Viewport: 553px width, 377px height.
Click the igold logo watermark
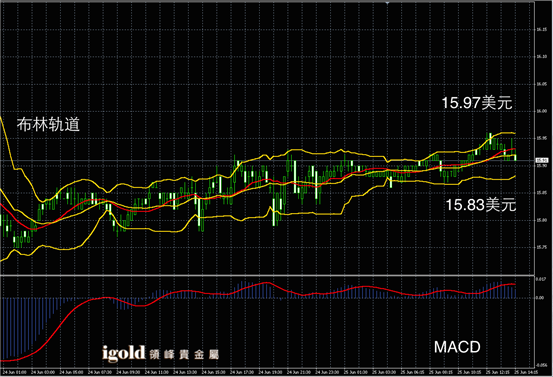124,353
